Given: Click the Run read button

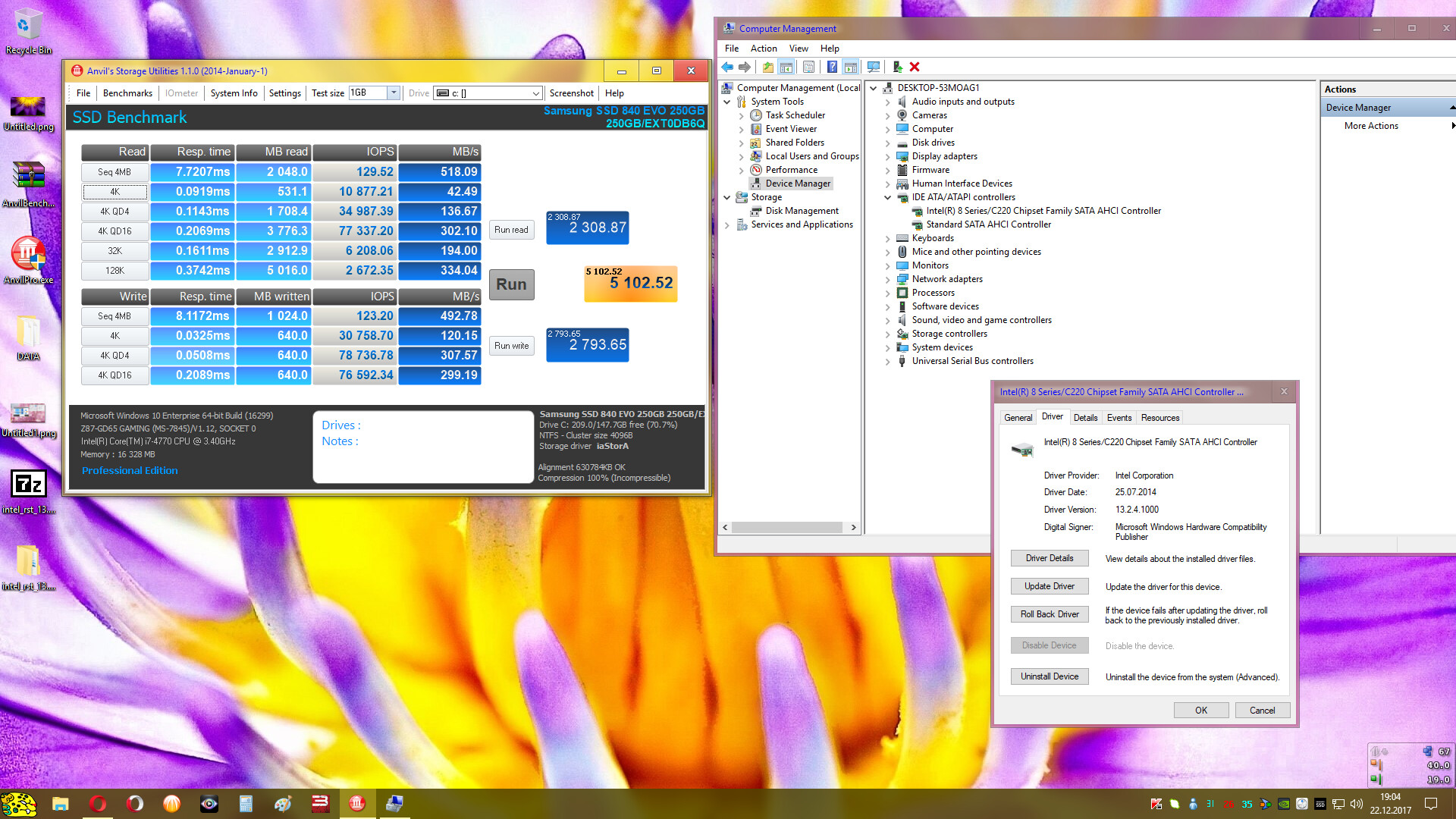Looking at the screenshot, I should [511, 230].
